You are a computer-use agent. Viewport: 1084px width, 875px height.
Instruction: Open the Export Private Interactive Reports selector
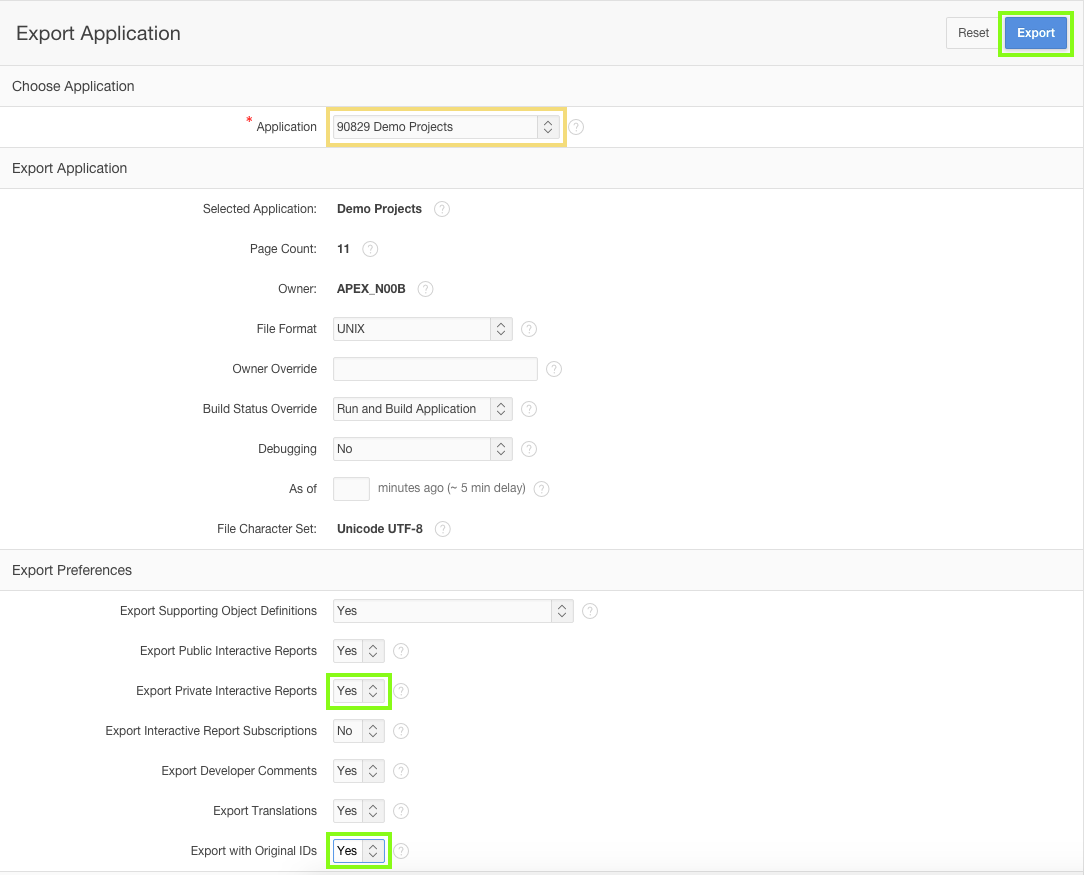[x=374, y=691]
